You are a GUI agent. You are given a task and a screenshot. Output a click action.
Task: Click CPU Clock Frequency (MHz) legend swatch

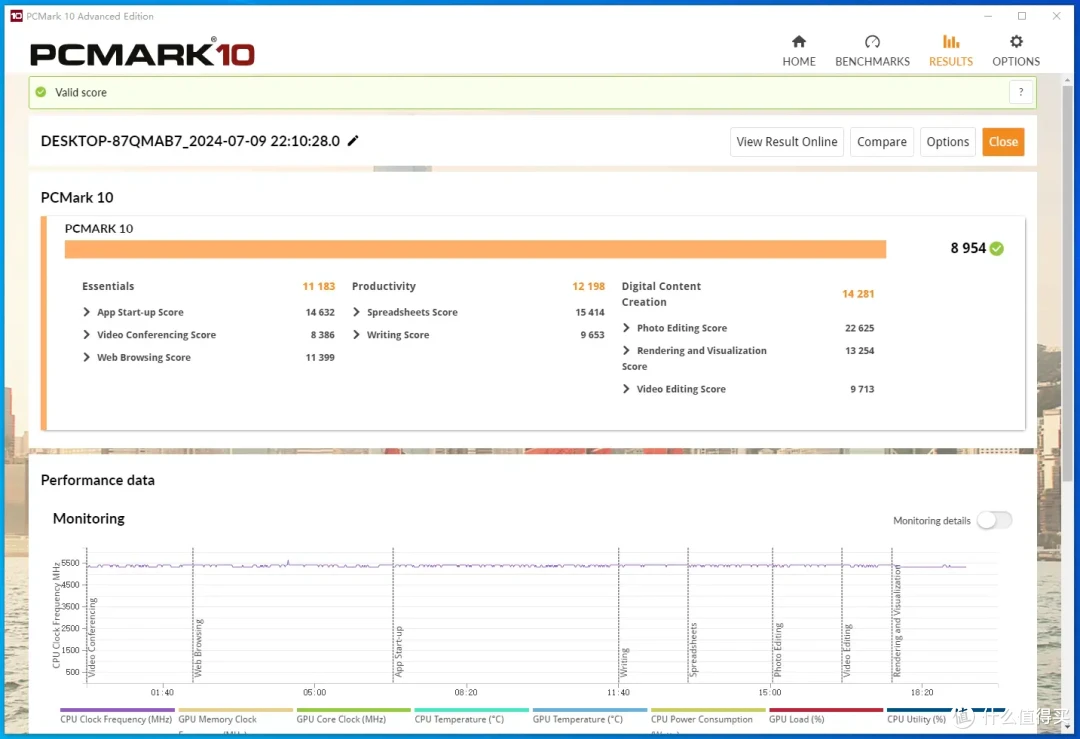117,709
